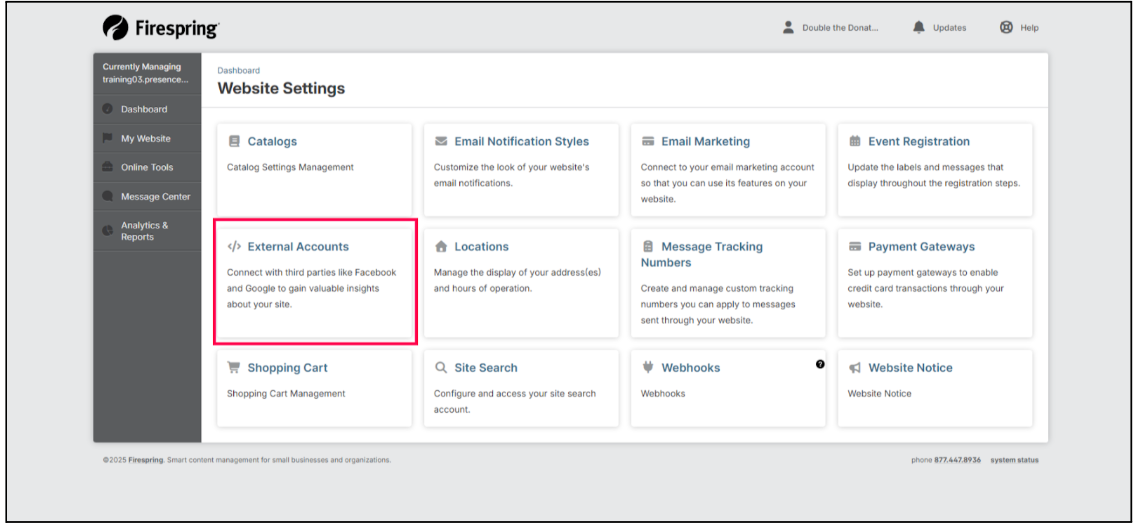Click the question mark on Webhooks card
The height and width of the screenshot is (524, 1135).
pos(820,365)
